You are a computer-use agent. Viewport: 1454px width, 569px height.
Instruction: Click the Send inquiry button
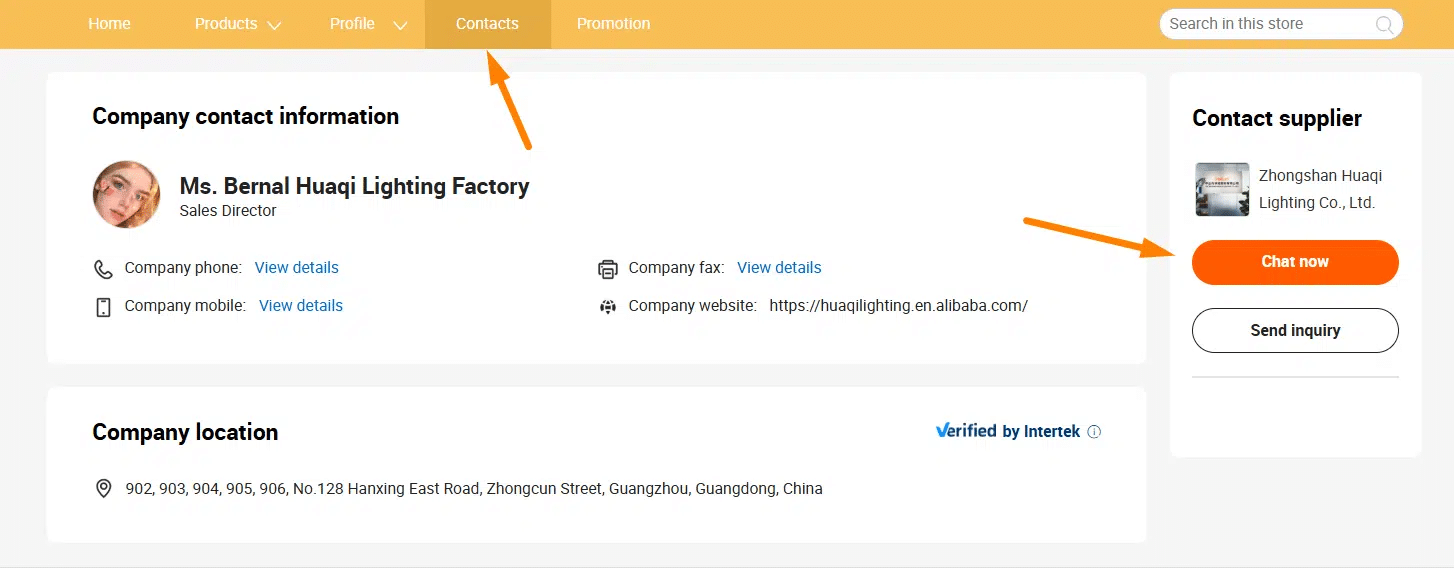[x=1295, y=331]
